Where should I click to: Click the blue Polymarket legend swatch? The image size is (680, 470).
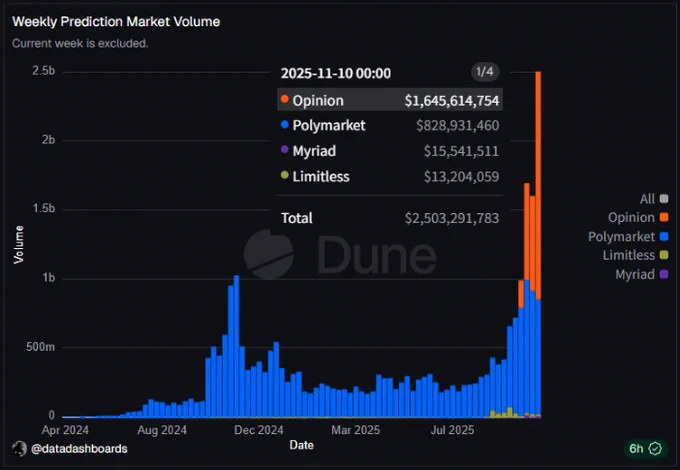pyautogui.click(x=664, y=236)
